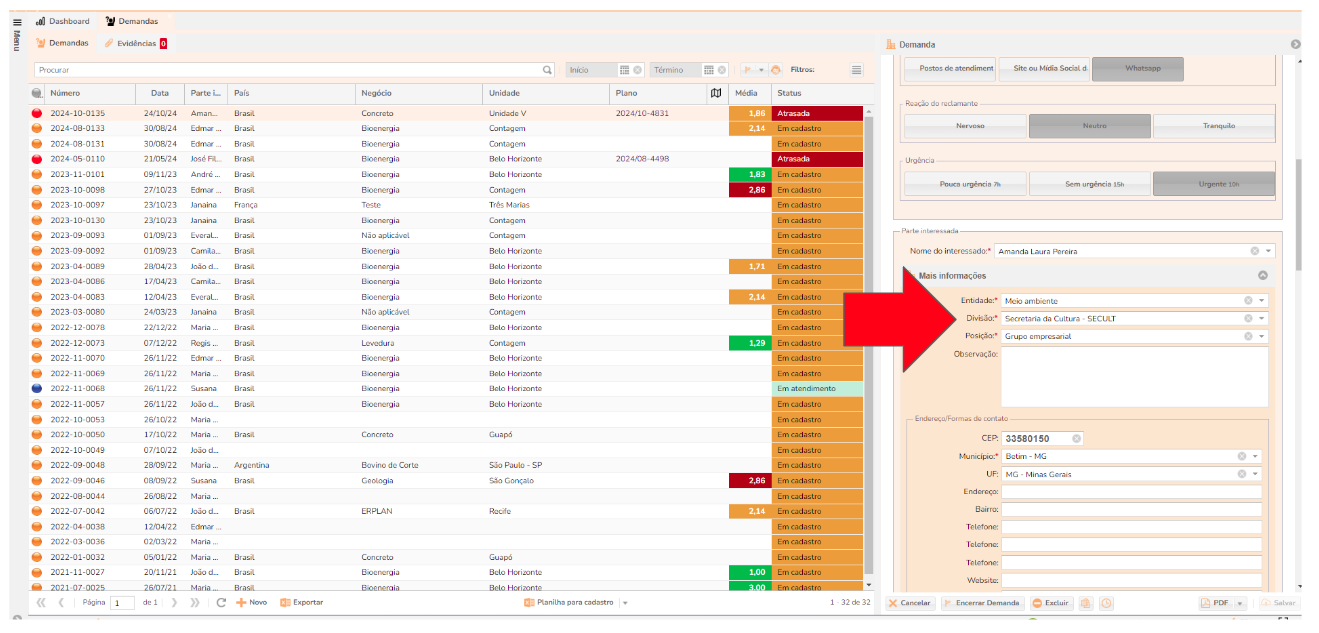Viewport: 1319px width, 633px height.
Task: Go to previous page icon
Action: pyautogui.click(x=61, y=603)
